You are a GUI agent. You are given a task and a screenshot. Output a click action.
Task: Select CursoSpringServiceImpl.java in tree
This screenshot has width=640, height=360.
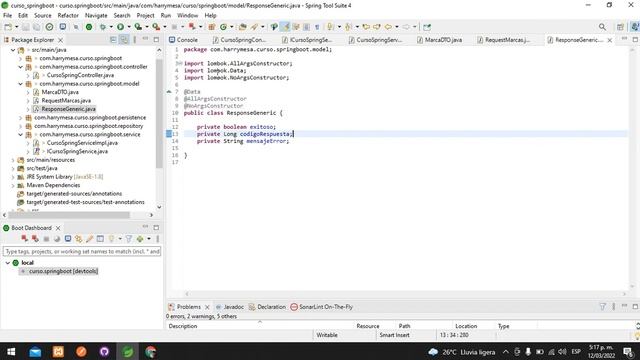82,143
